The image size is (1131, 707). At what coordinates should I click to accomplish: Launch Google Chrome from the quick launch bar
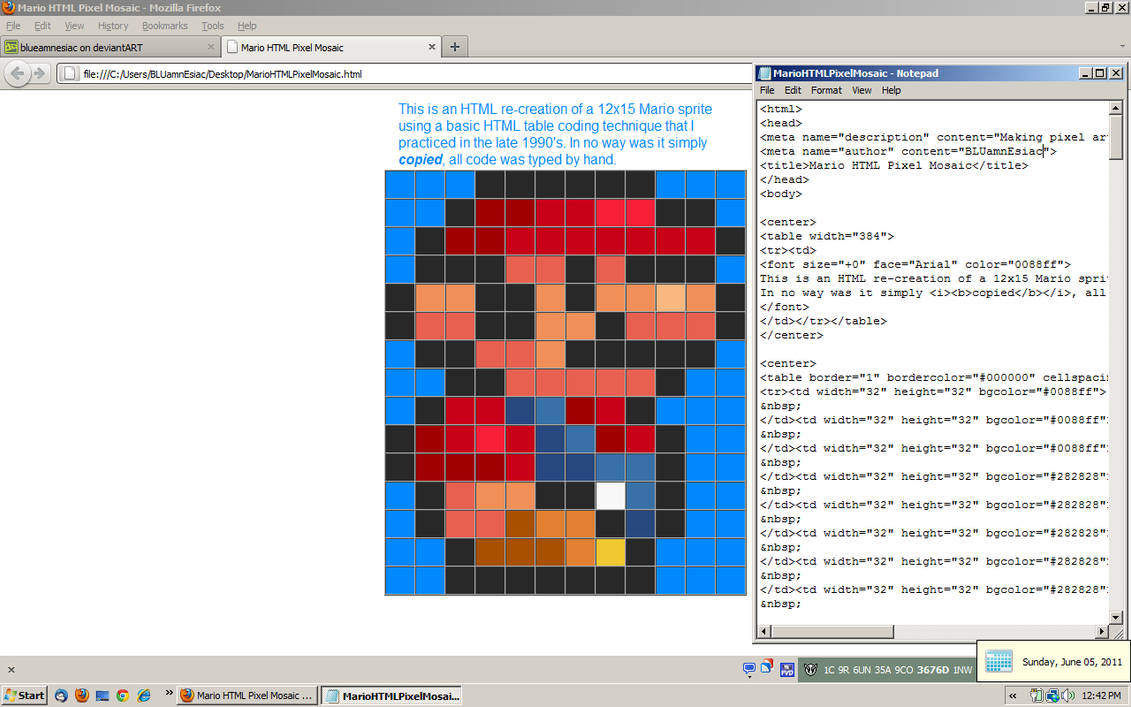pos(122,695)
